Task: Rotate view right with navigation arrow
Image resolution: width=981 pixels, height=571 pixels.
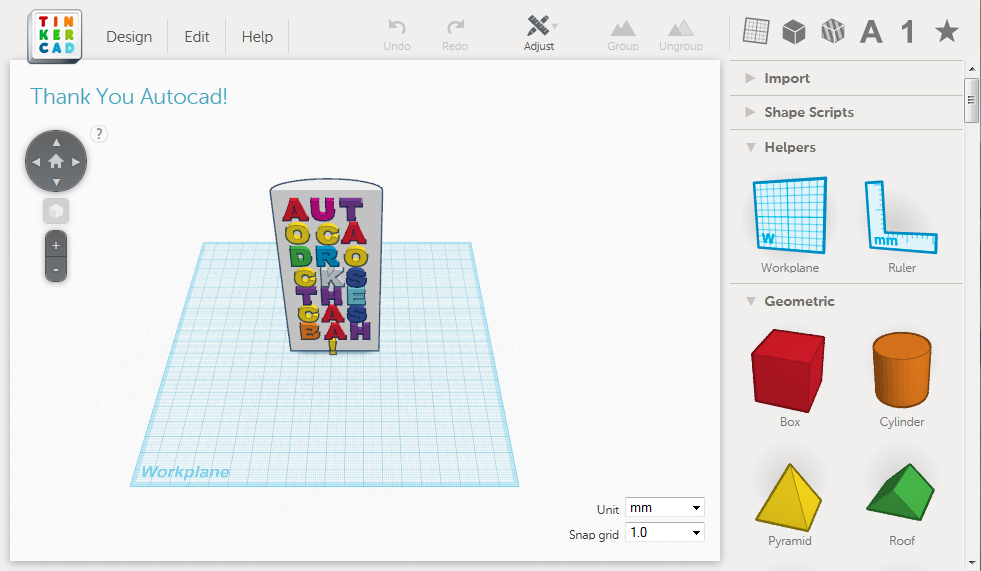Action: [76, 162]
